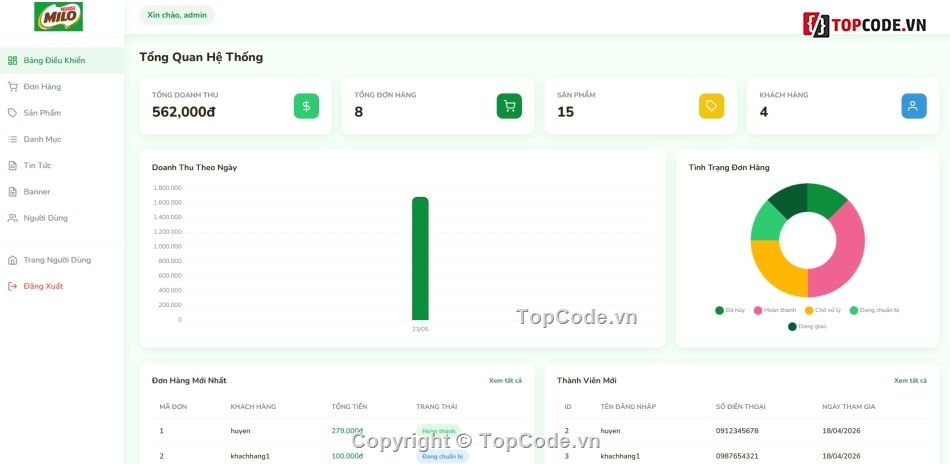Go to Sản Phẩm in the sidebar

62,113
